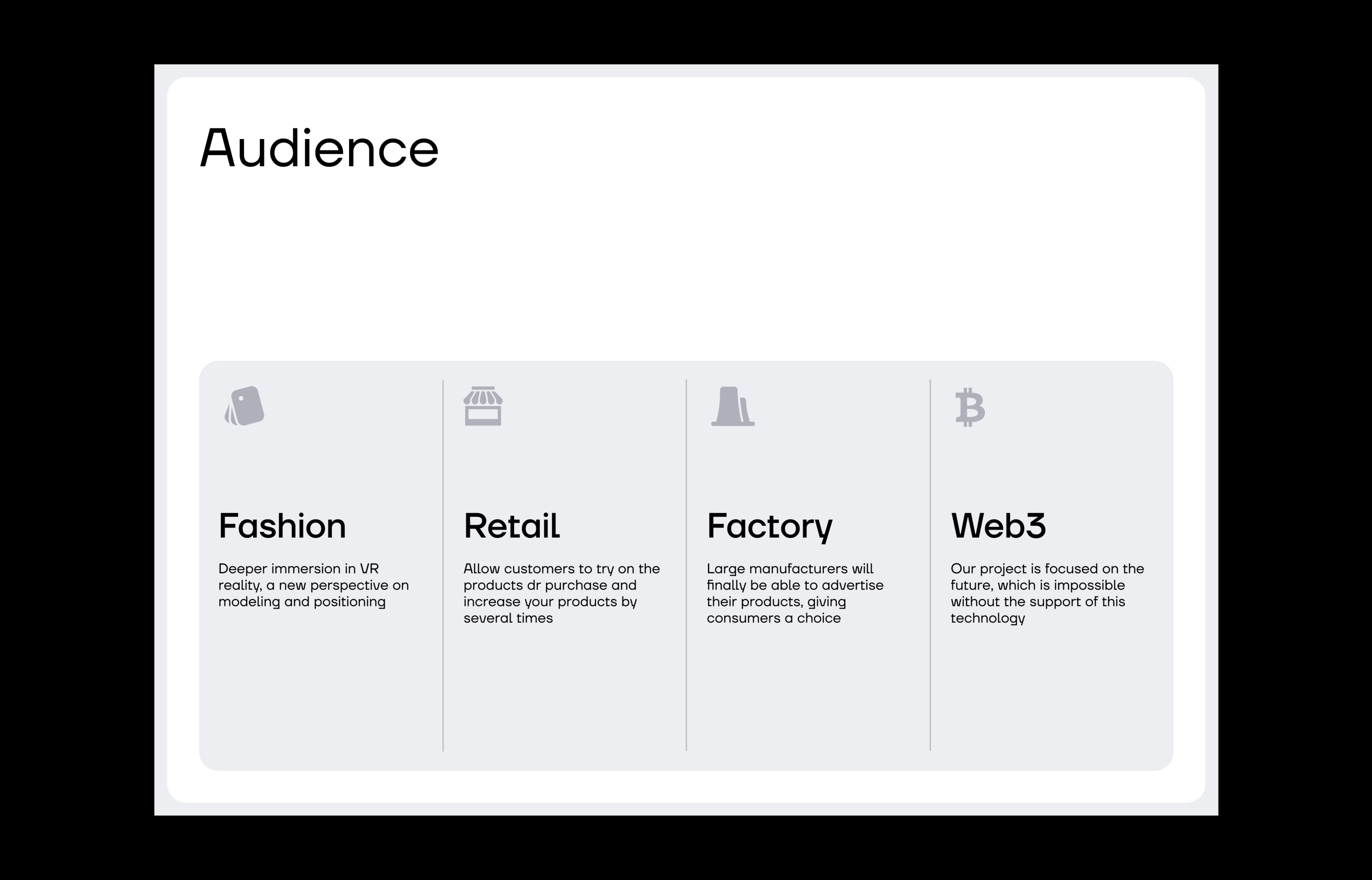Select the Fashion description about VR immersion
1372x880 pixels.
(x=313, y=585)
